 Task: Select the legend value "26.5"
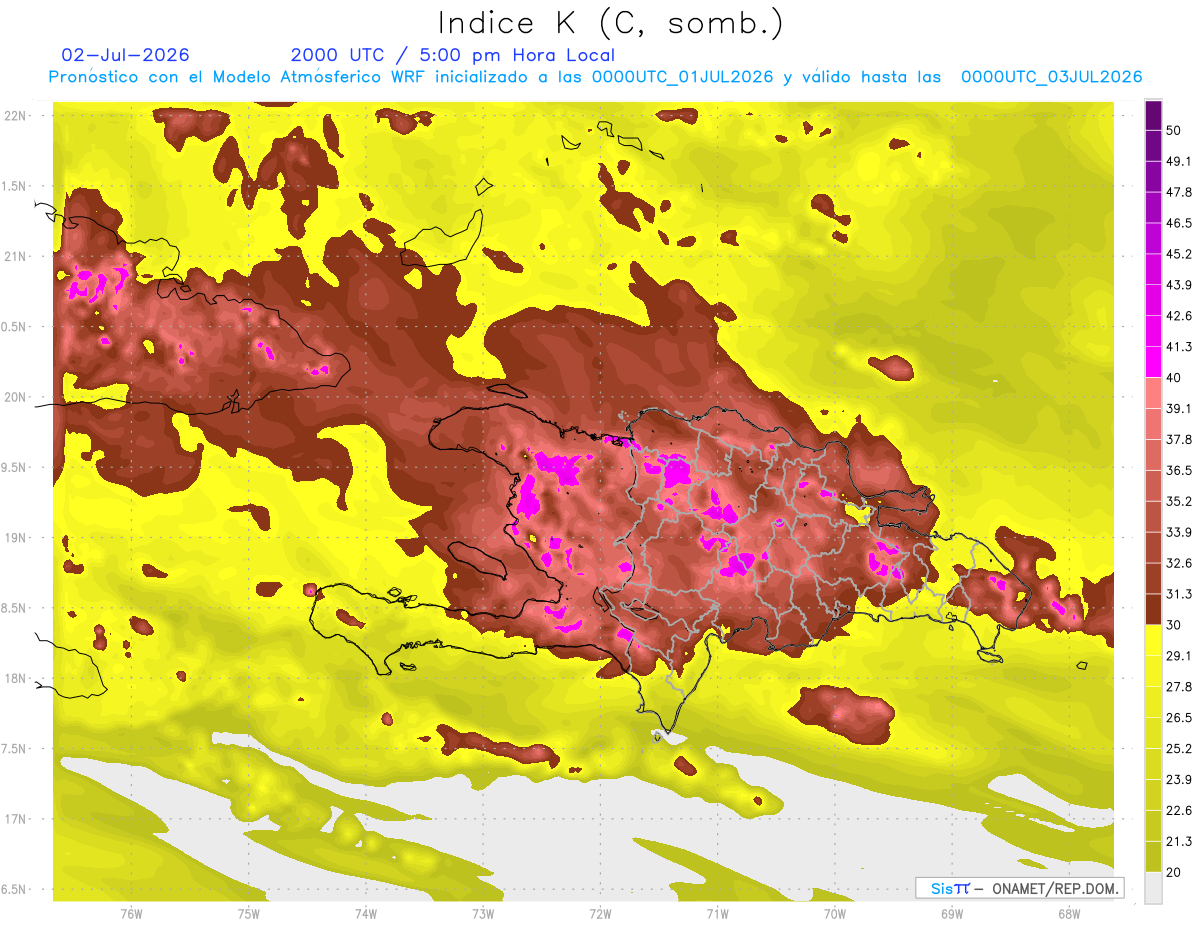[1179, 718]
